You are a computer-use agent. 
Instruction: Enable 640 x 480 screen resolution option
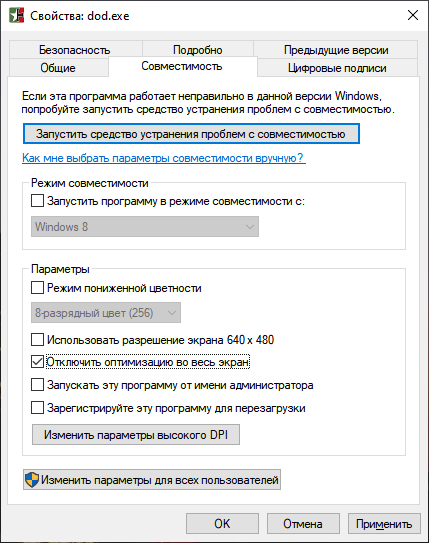pyautogui.click(x=37, y=340)
